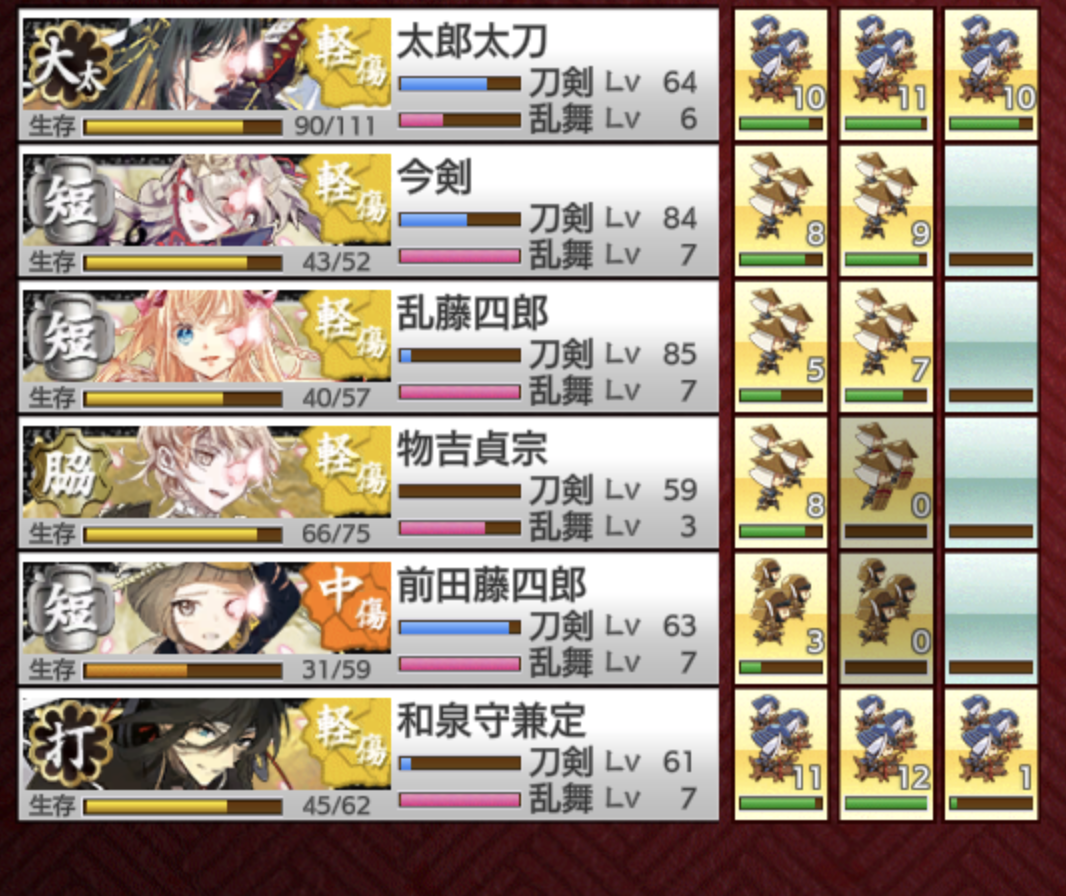Select 太郎太刀's troop slot showing 11
The height and width of the screenshot is (896, 1066).
coord(886,75)
